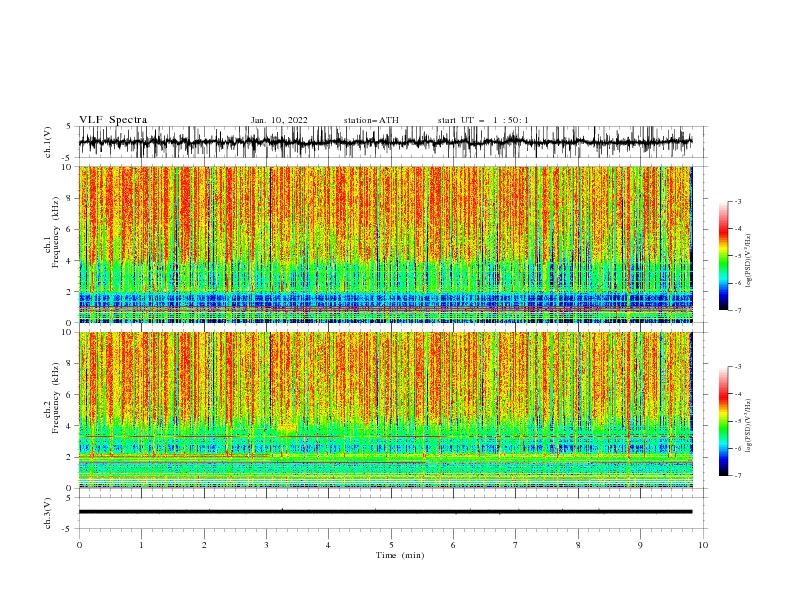Click tick label "10" on the Time (min) axis
Viewport: 792px width, 612px height.
pyautogui.click(x=703, y=545)
